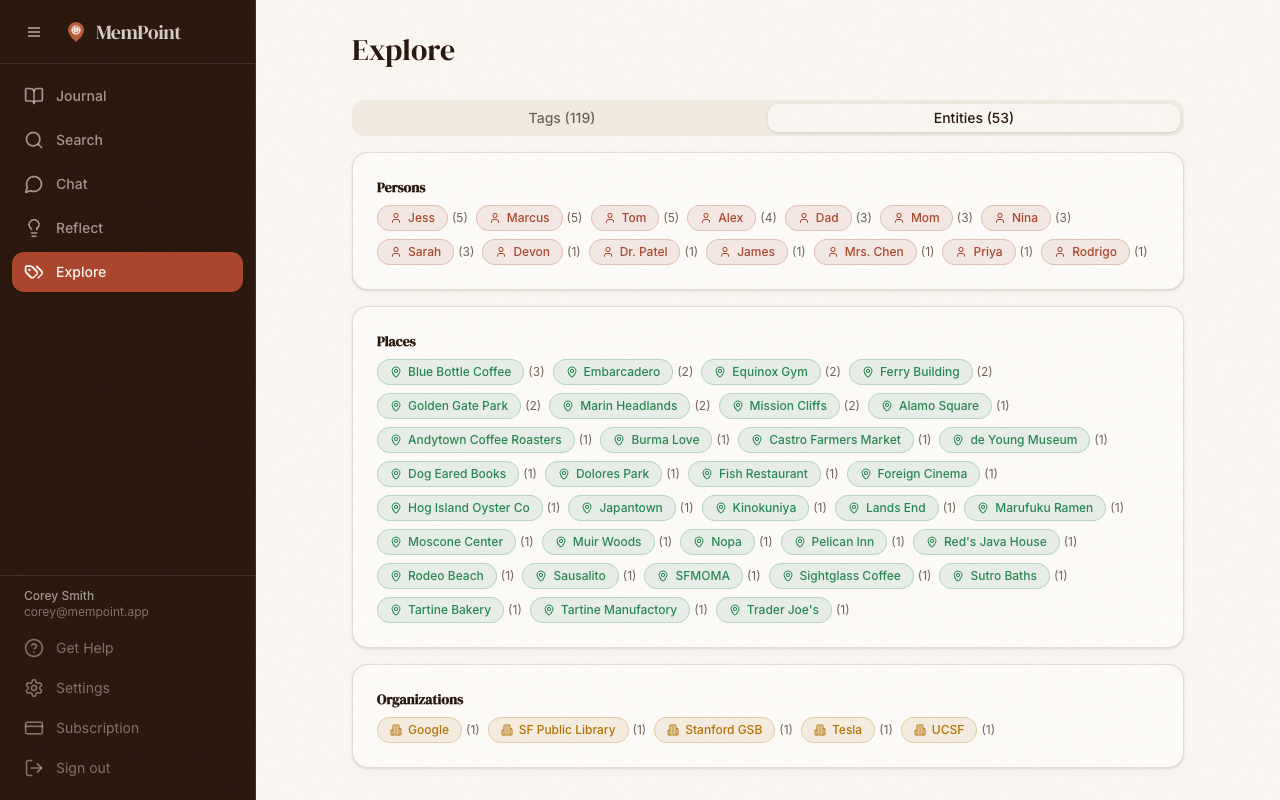1280x800 pixels.
Task: Switch to the Tags tab
Action: pos(560,118)
